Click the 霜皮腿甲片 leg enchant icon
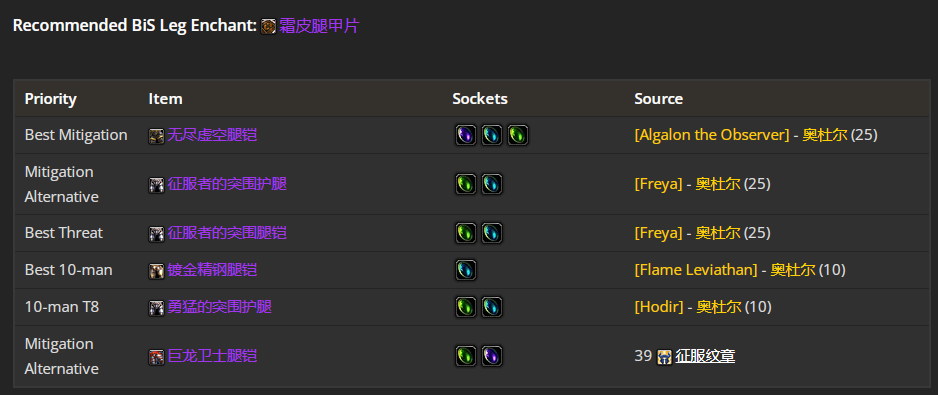Screen dimensions: 938x395 coord(269,26)
